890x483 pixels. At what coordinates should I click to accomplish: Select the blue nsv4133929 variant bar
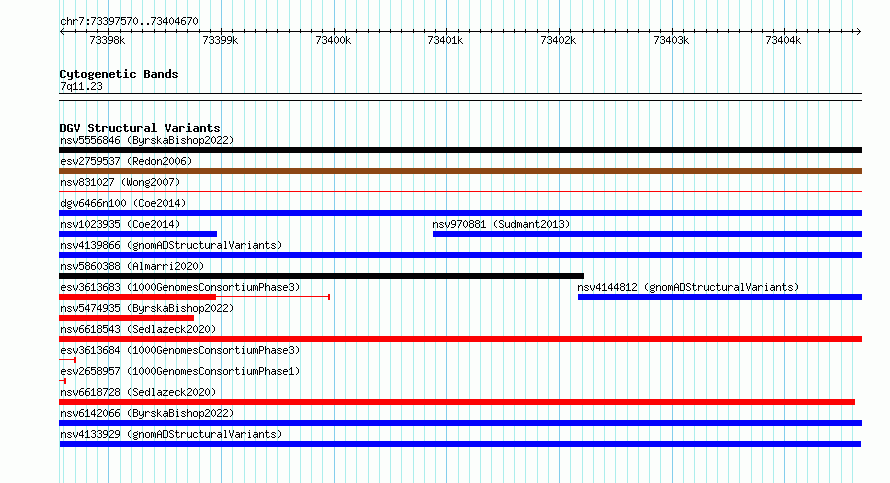[x=460, y=444]
